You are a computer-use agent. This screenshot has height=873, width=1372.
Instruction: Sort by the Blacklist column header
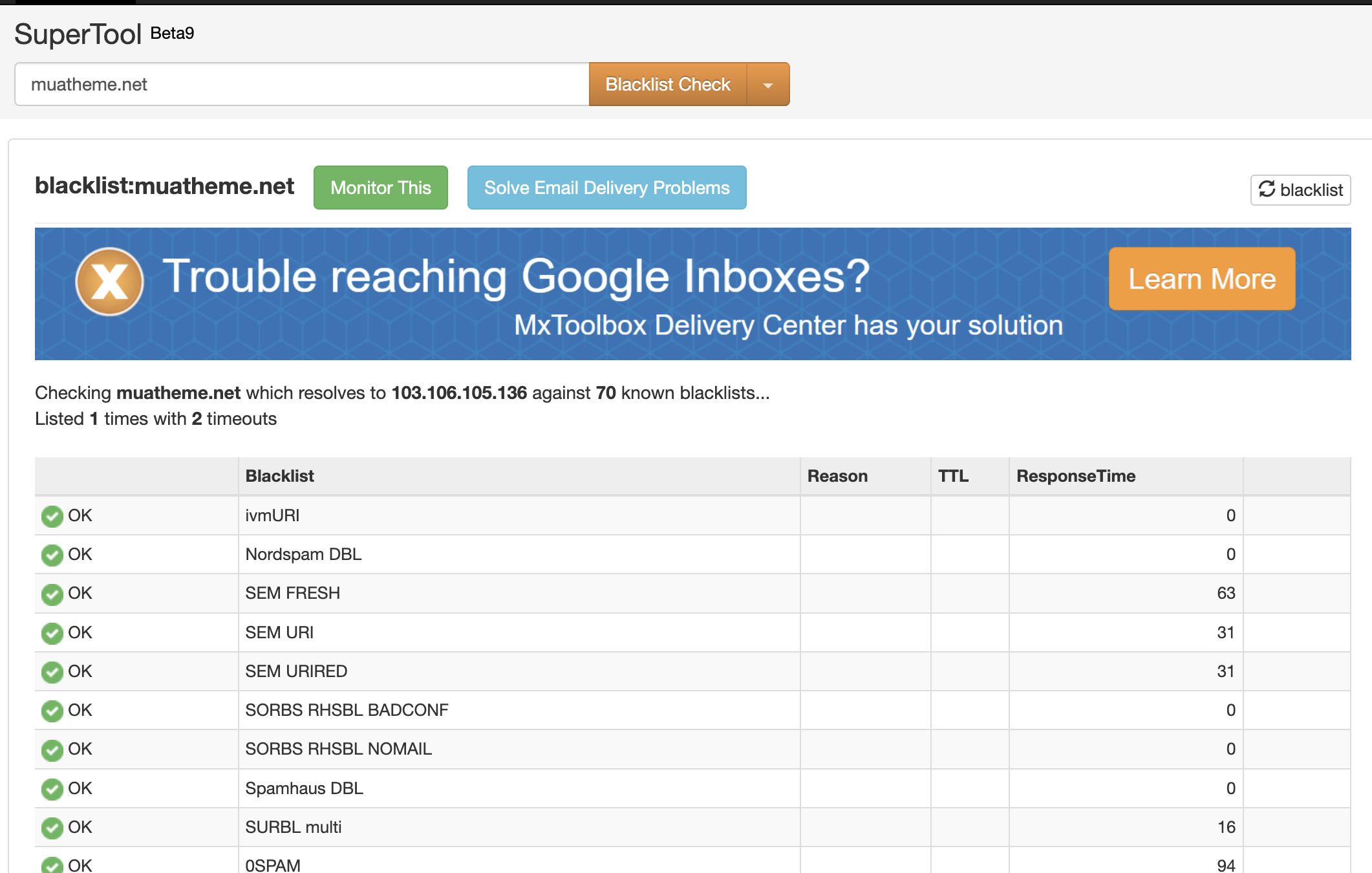tap(279, 476)
